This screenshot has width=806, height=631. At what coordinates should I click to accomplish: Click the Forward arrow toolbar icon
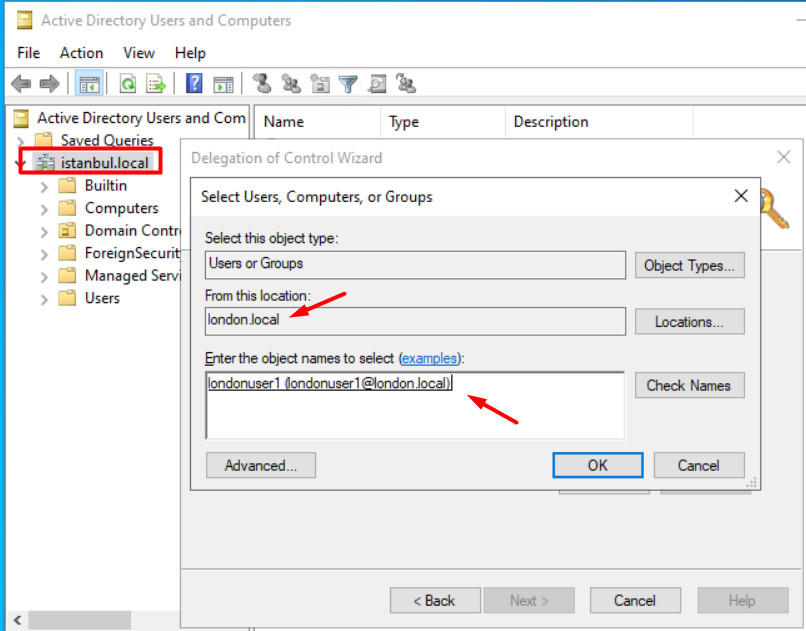[x=49, y=84]
